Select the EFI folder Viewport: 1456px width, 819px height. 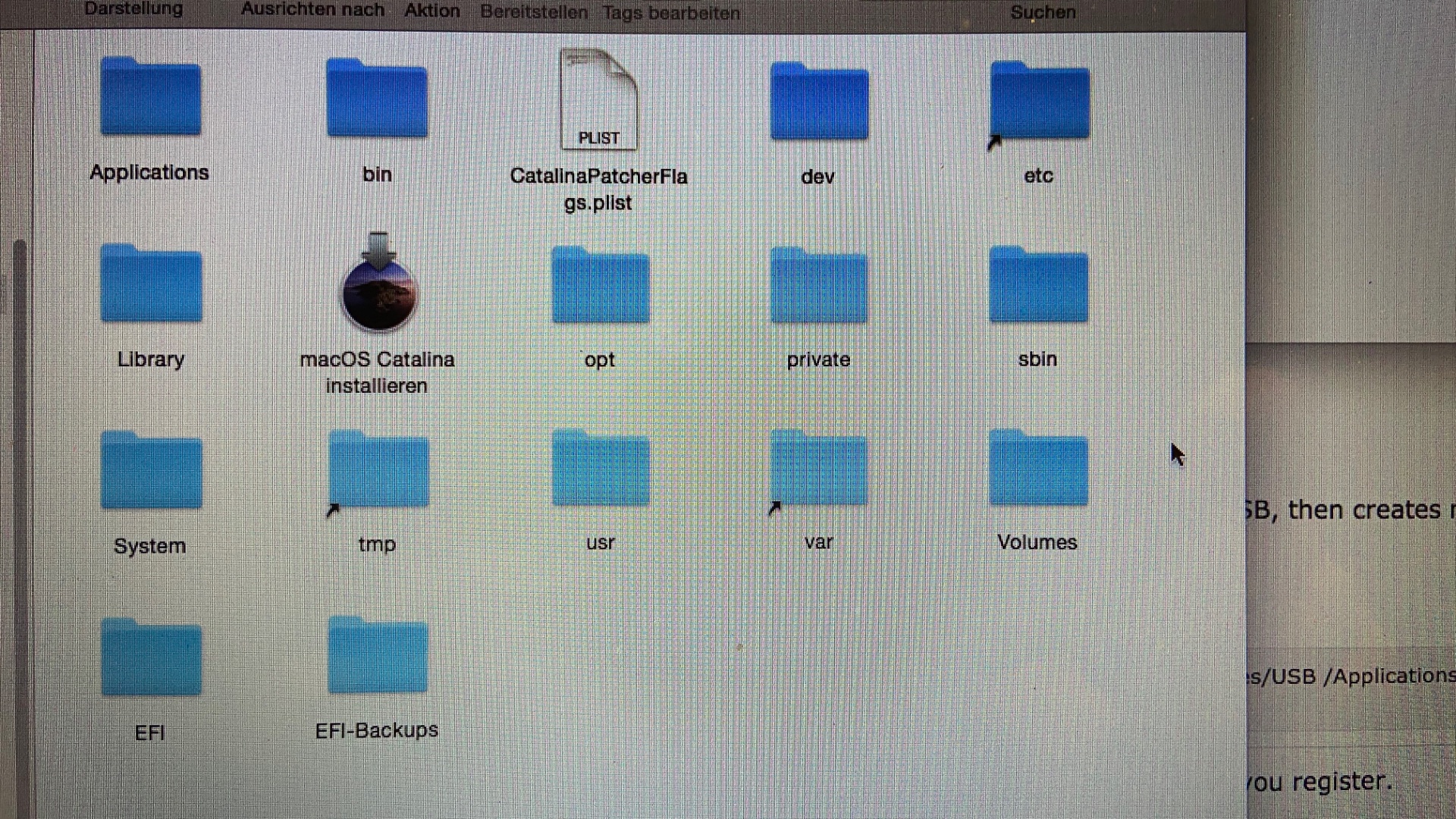tap(150, 658)
